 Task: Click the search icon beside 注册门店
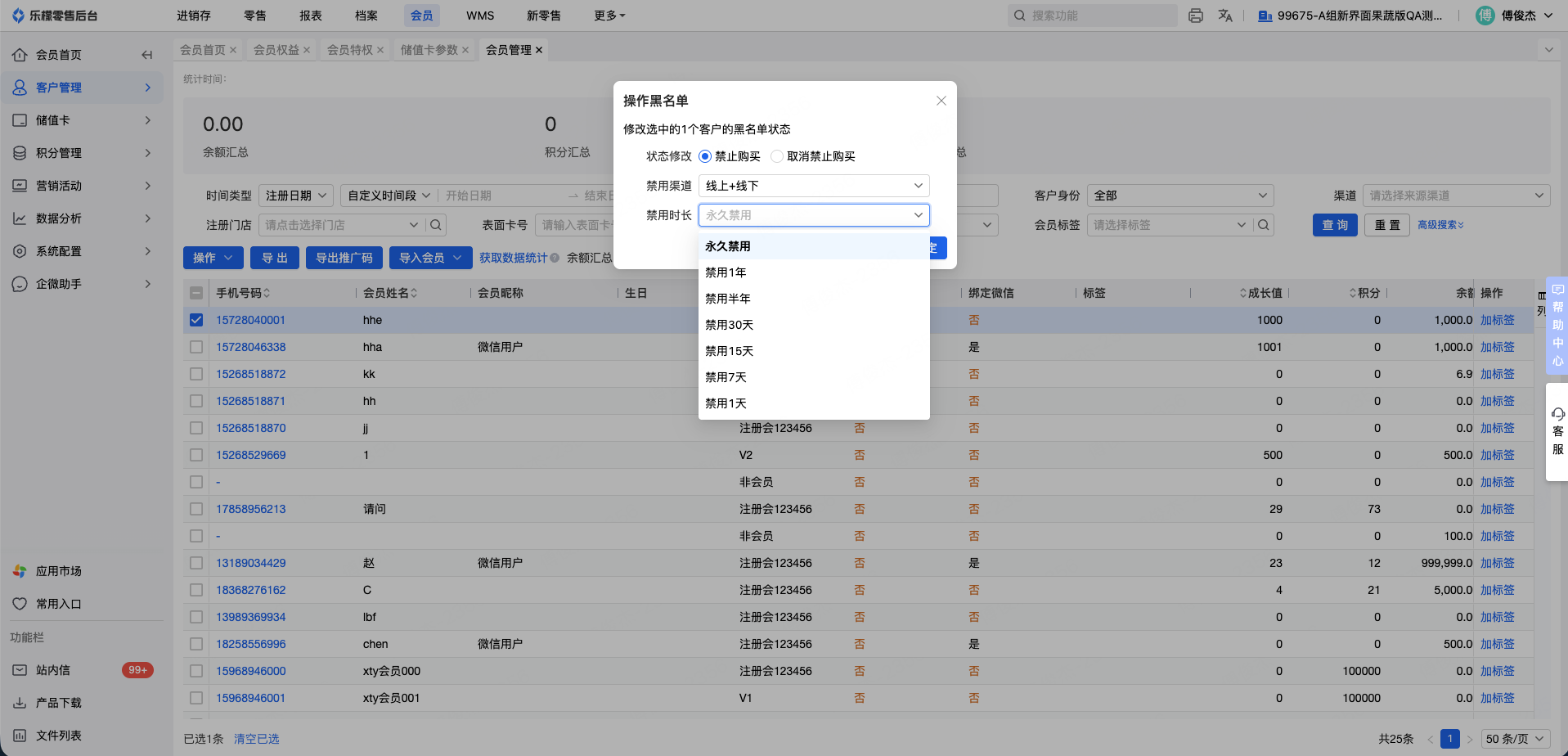(437, 225)
